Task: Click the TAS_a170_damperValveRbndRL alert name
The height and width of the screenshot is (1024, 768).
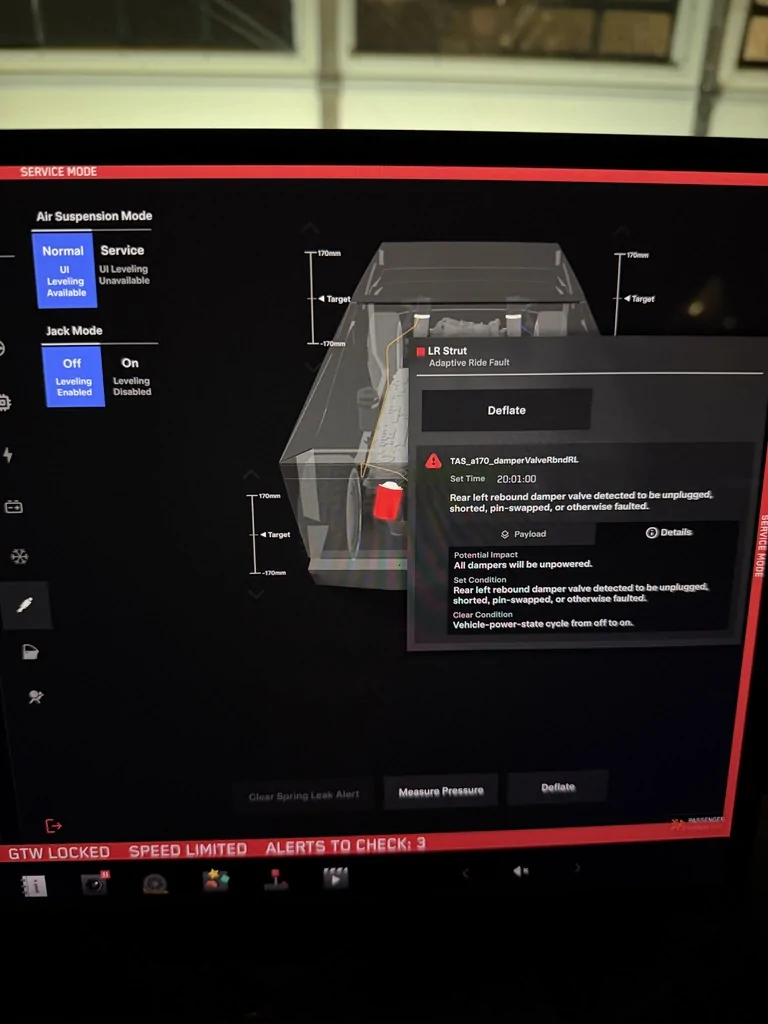Action: coord(514,460)
